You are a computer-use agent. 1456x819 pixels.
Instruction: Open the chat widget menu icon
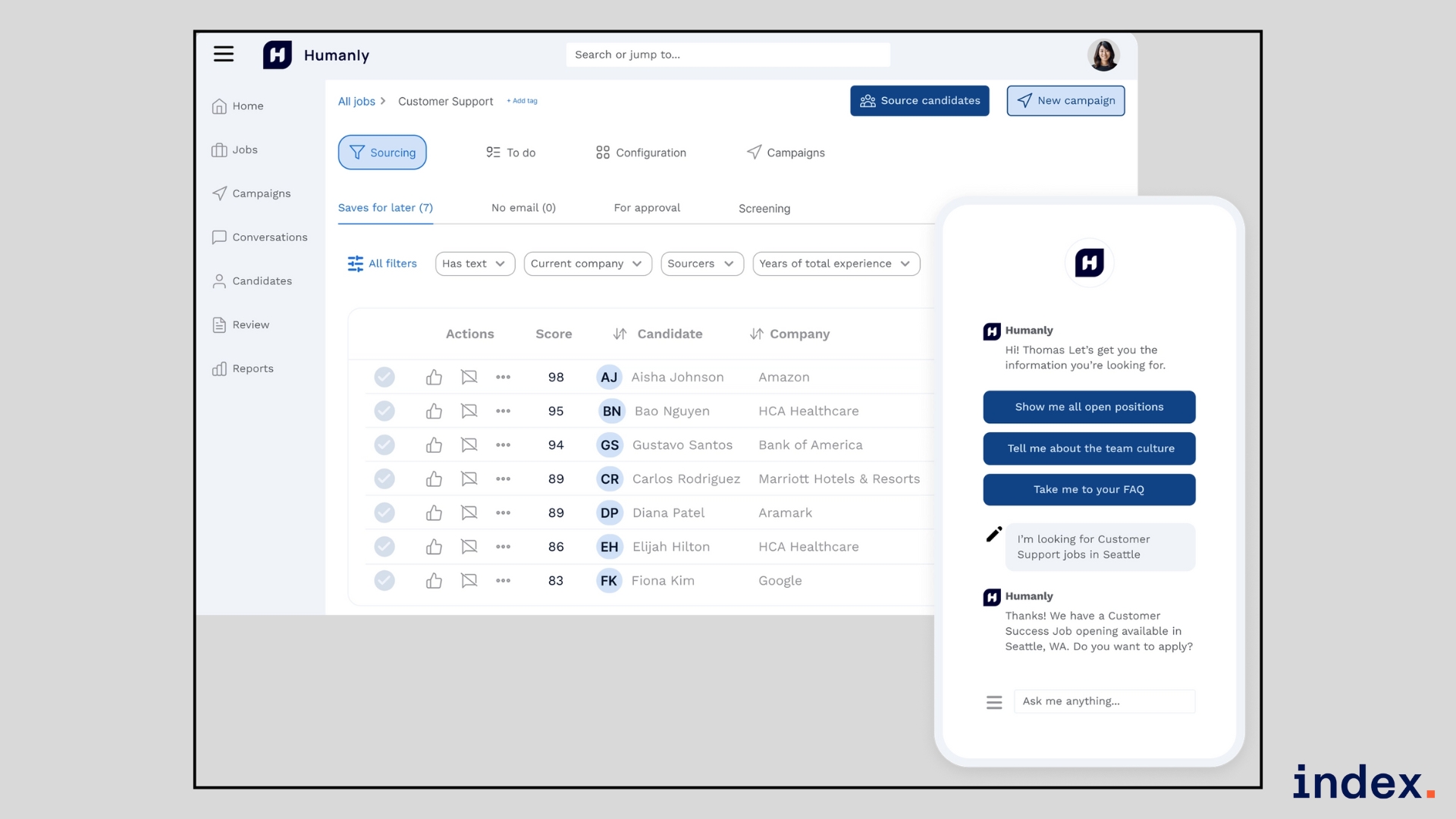click(993, 702)
